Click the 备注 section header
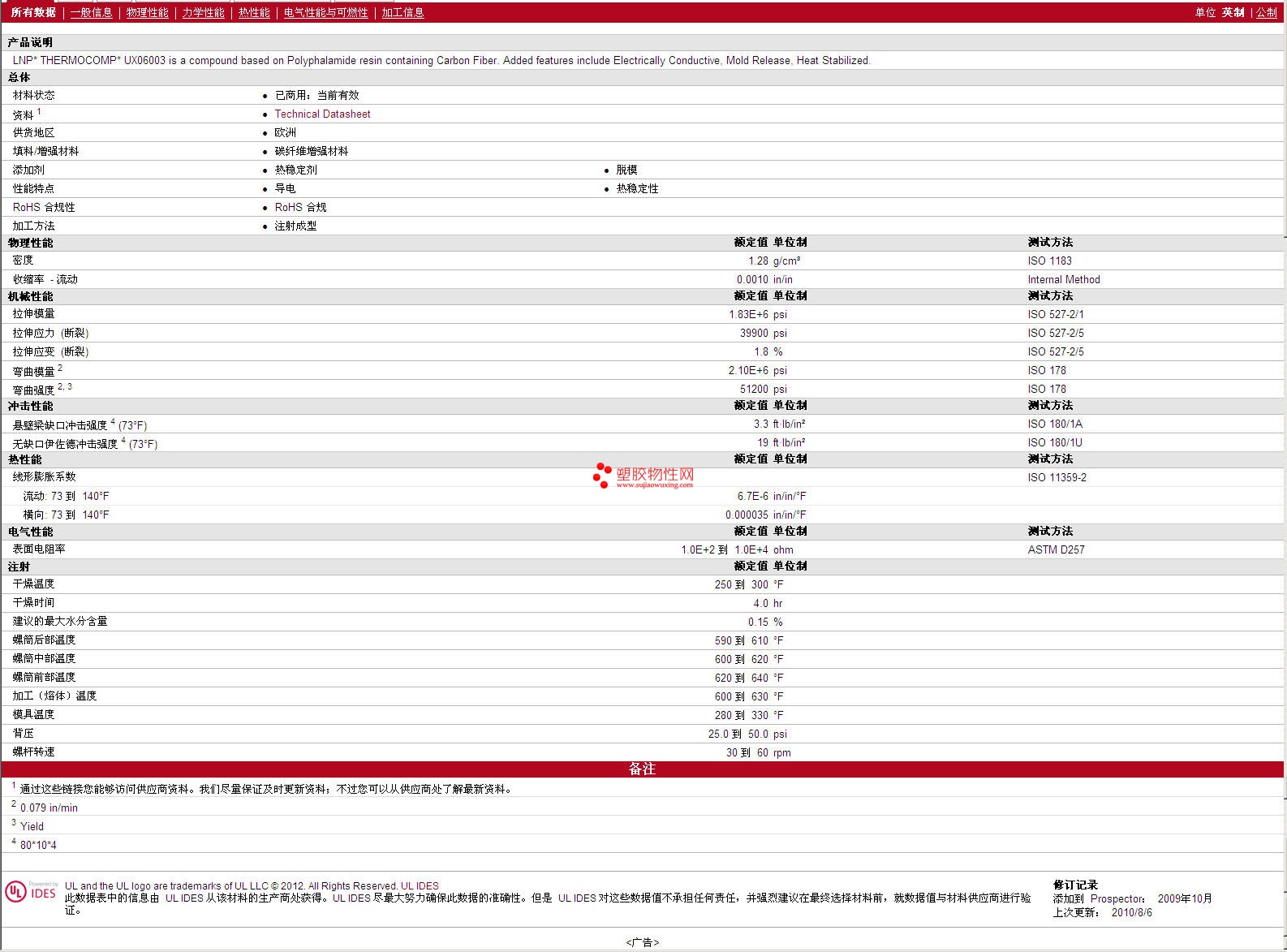 [642, 769]
